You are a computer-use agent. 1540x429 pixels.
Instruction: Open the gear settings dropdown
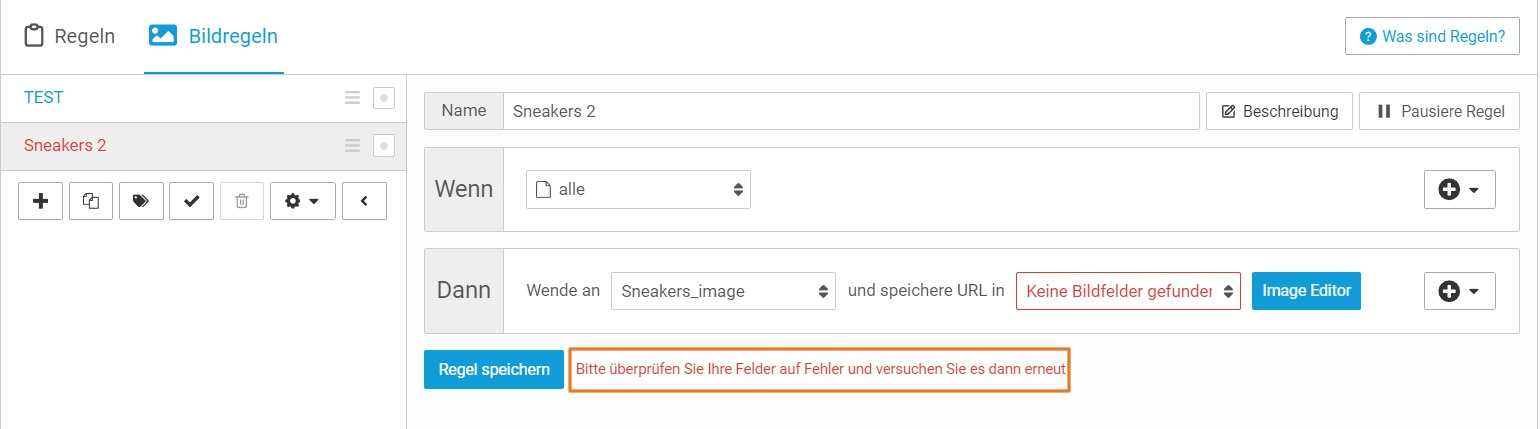303,201
